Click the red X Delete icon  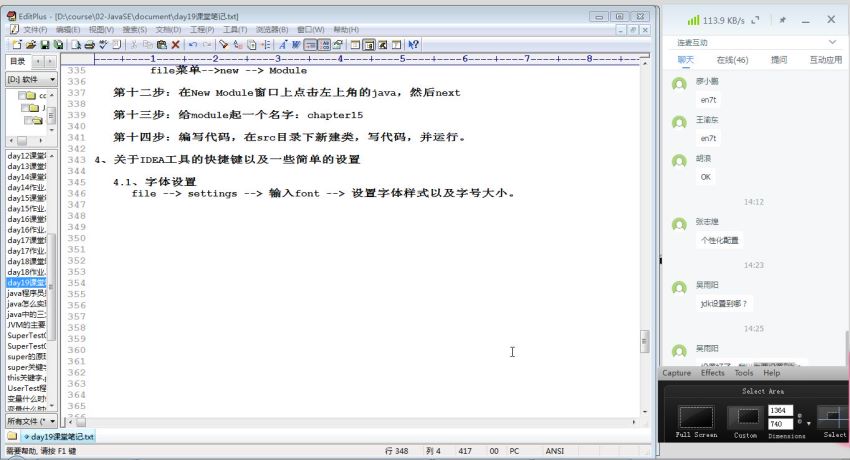(x=176, y=45)
